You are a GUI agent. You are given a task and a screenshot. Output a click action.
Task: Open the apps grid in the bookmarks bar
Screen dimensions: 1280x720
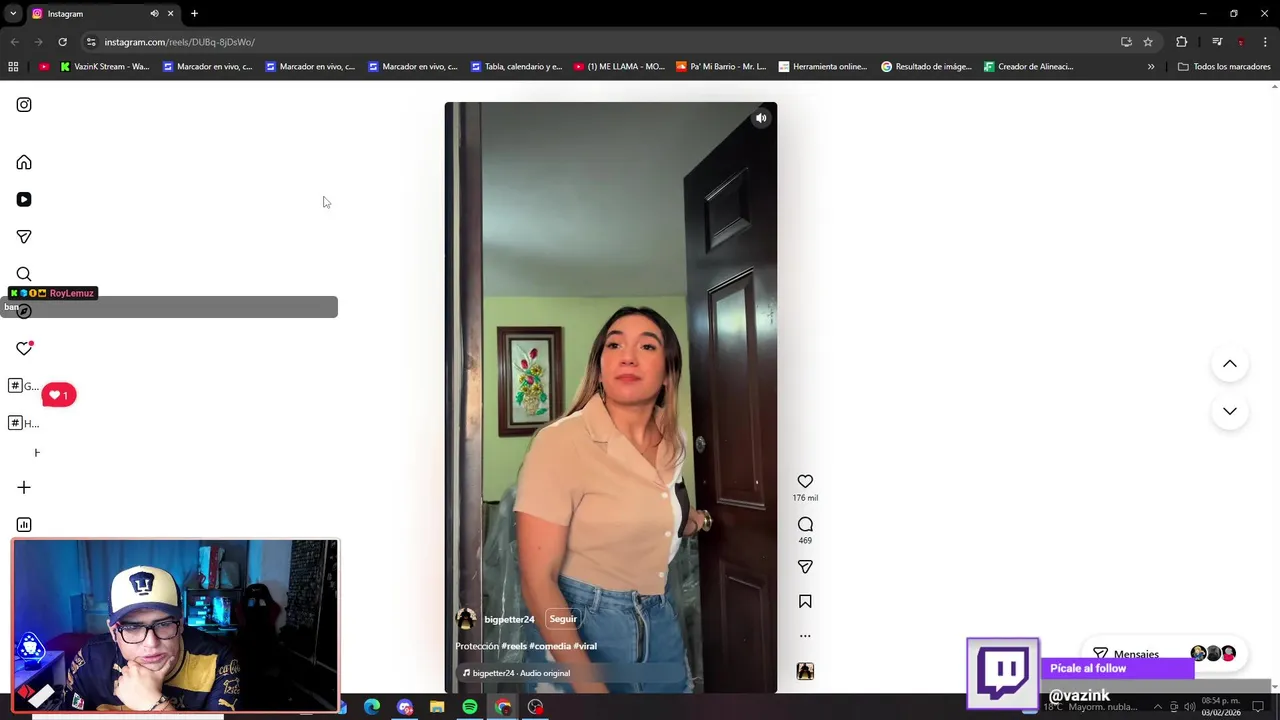pyautogui.click(x=13, y=67)
